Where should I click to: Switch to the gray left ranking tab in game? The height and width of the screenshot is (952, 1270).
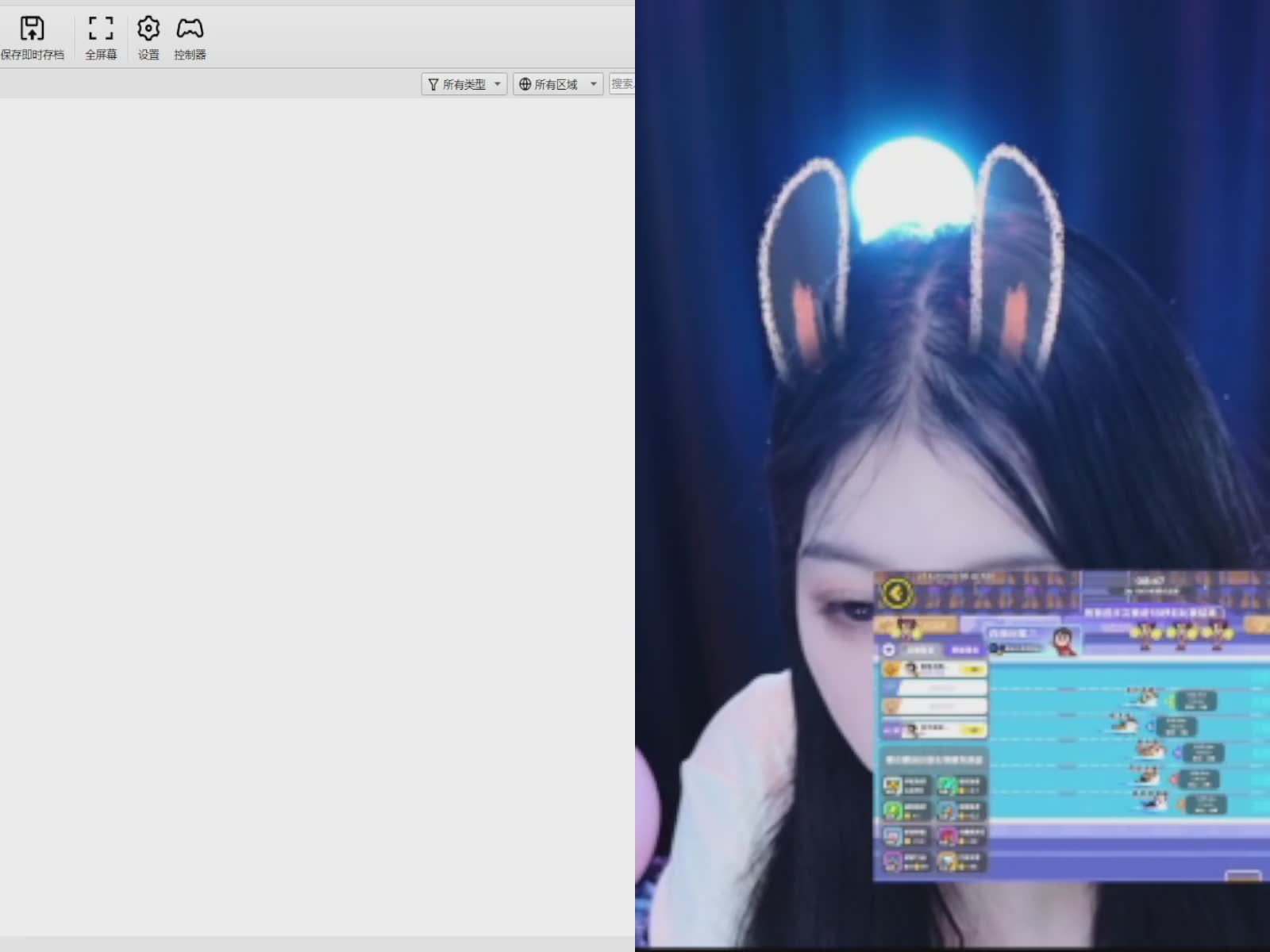tap(920, 650)
